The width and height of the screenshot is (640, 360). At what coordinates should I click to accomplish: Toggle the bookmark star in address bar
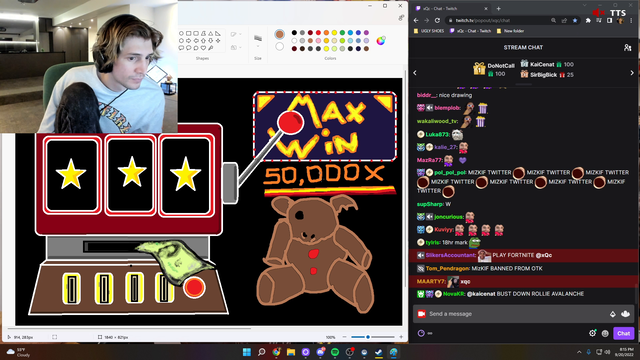575,20
